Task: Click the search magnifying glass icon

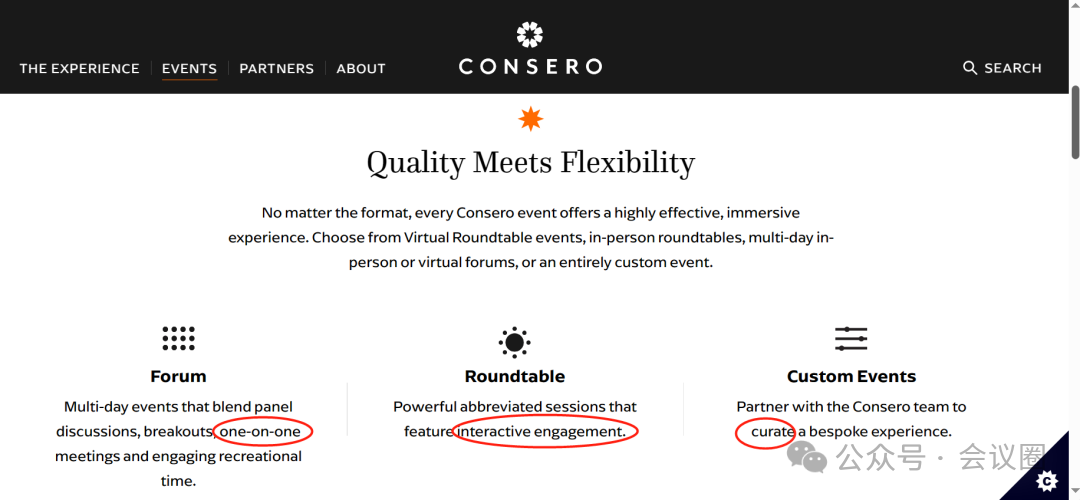Action: click(x=970, y=67)
